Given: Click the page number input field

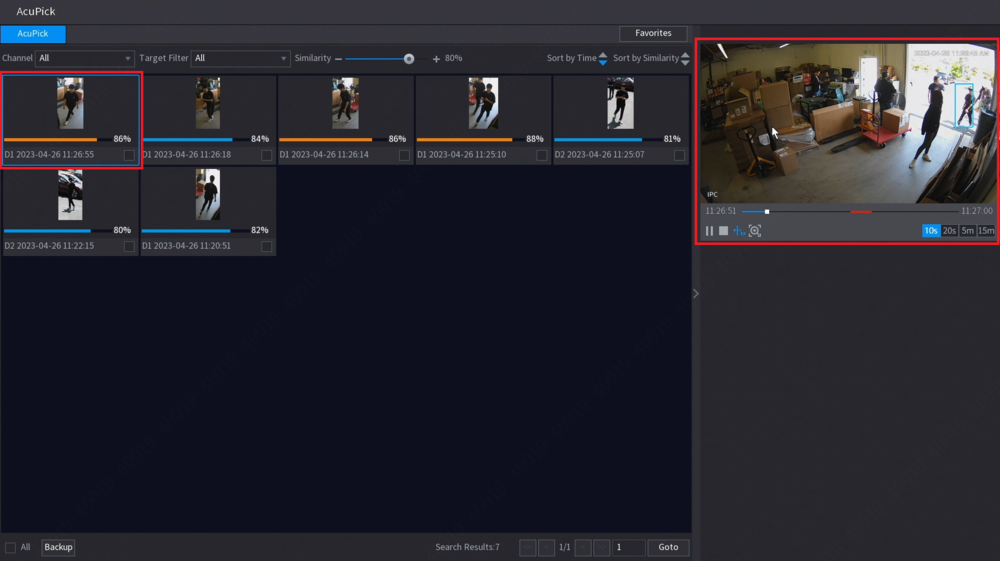Looking at the screenshot, I should 628,547.
